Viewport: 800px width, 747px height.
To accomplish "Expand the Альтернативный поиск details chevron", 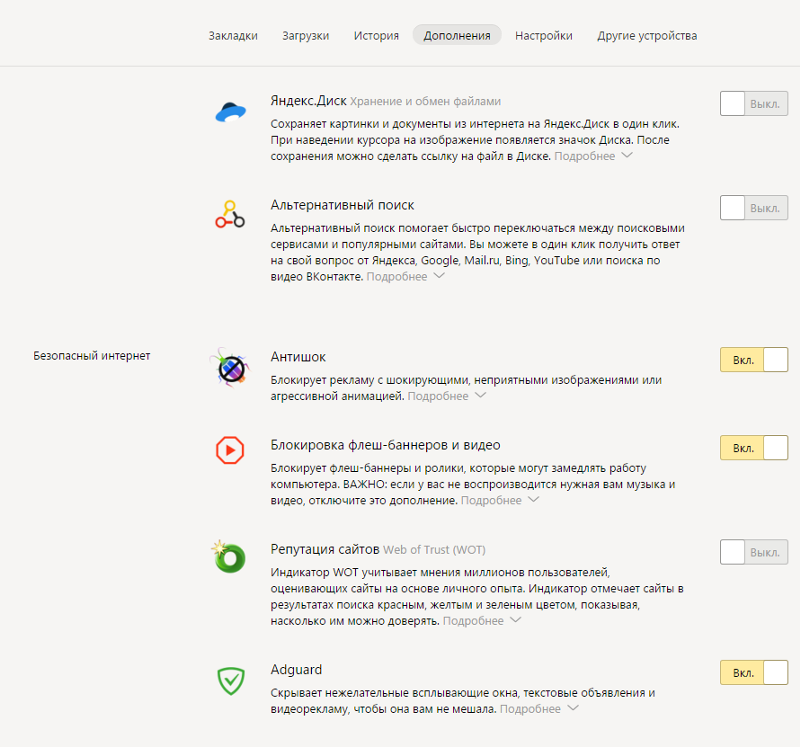I will (439, 276).
